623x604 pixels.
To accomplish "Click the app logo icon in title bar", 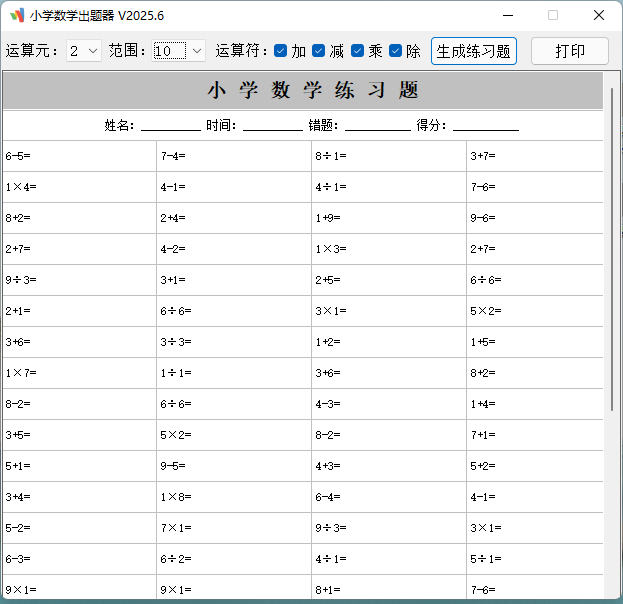I will tap(17, 15).
